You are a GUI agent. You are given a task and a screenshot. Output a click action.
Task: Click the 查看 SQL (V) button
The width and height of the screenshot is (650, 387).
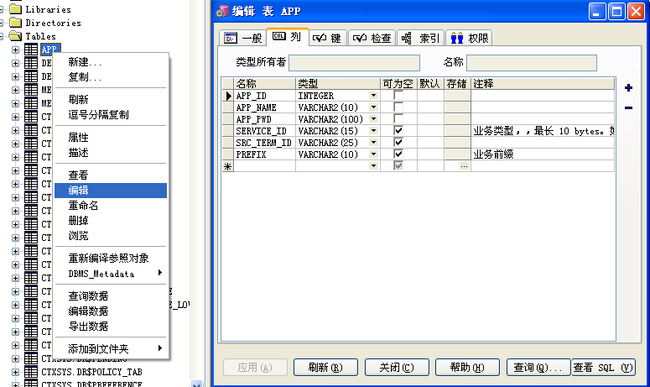point(604,368)
